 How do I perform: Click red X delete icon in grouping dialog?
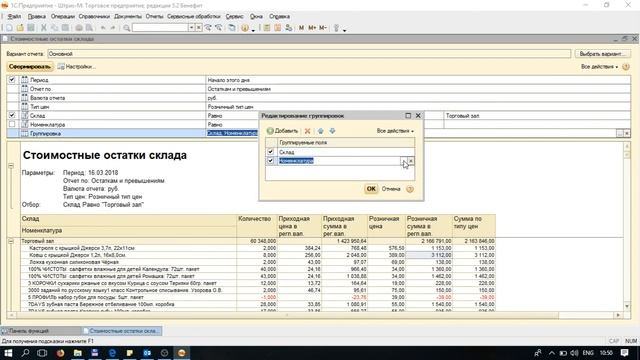click(307, 131)
